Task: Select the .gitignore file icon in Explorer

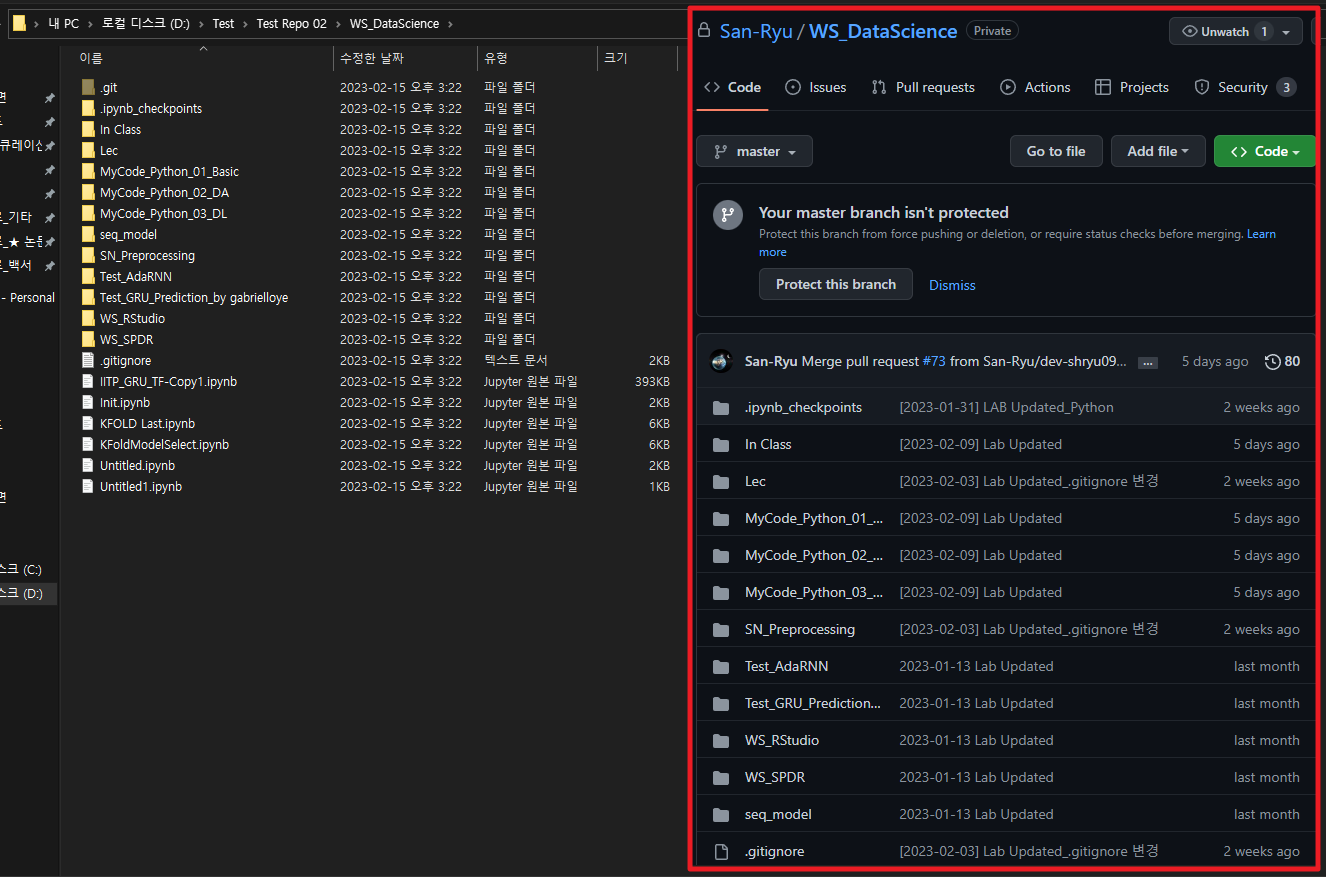Action: [88, 360]
